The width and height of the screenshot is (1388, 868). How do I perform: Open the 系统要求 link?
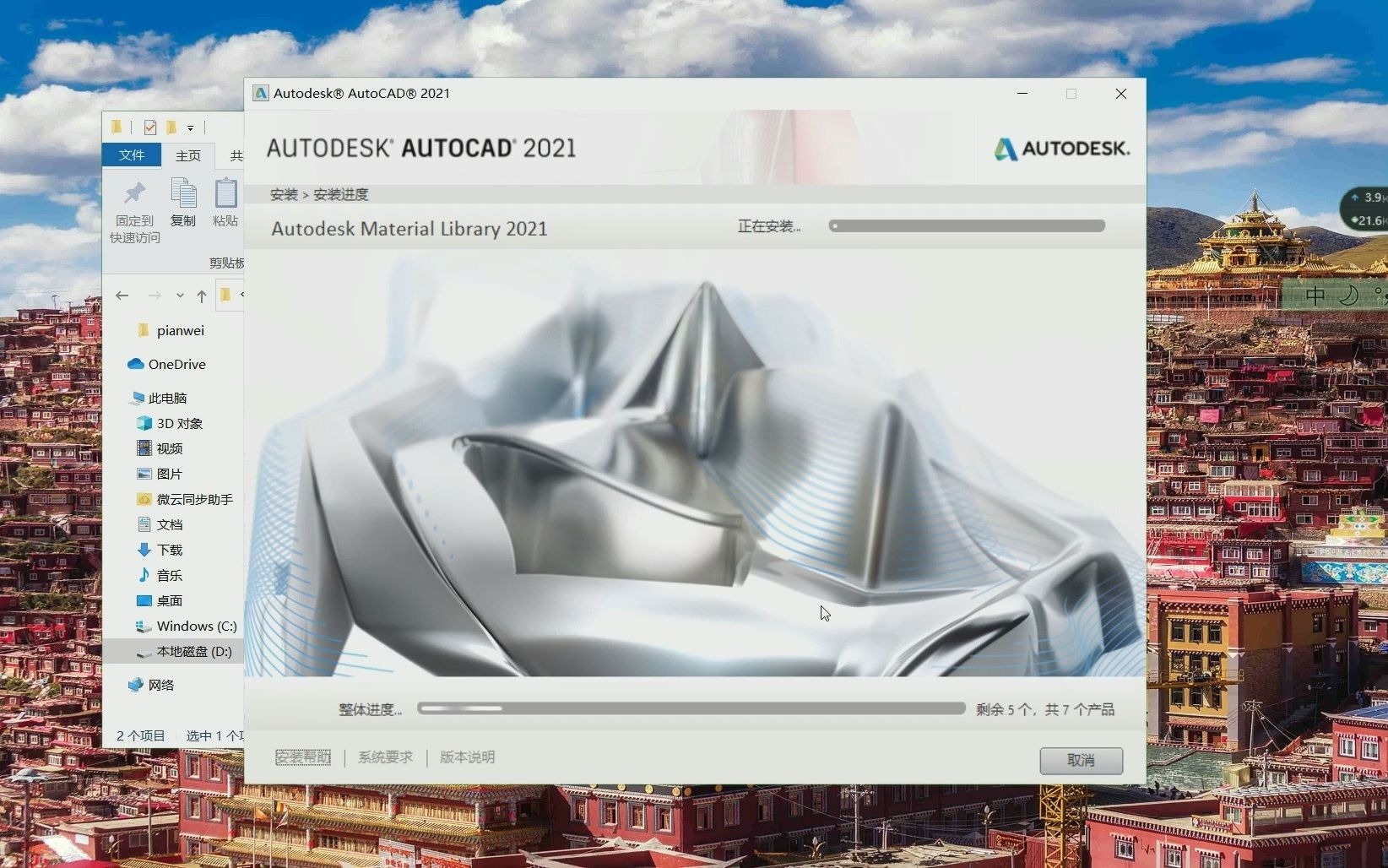[385, 757]
